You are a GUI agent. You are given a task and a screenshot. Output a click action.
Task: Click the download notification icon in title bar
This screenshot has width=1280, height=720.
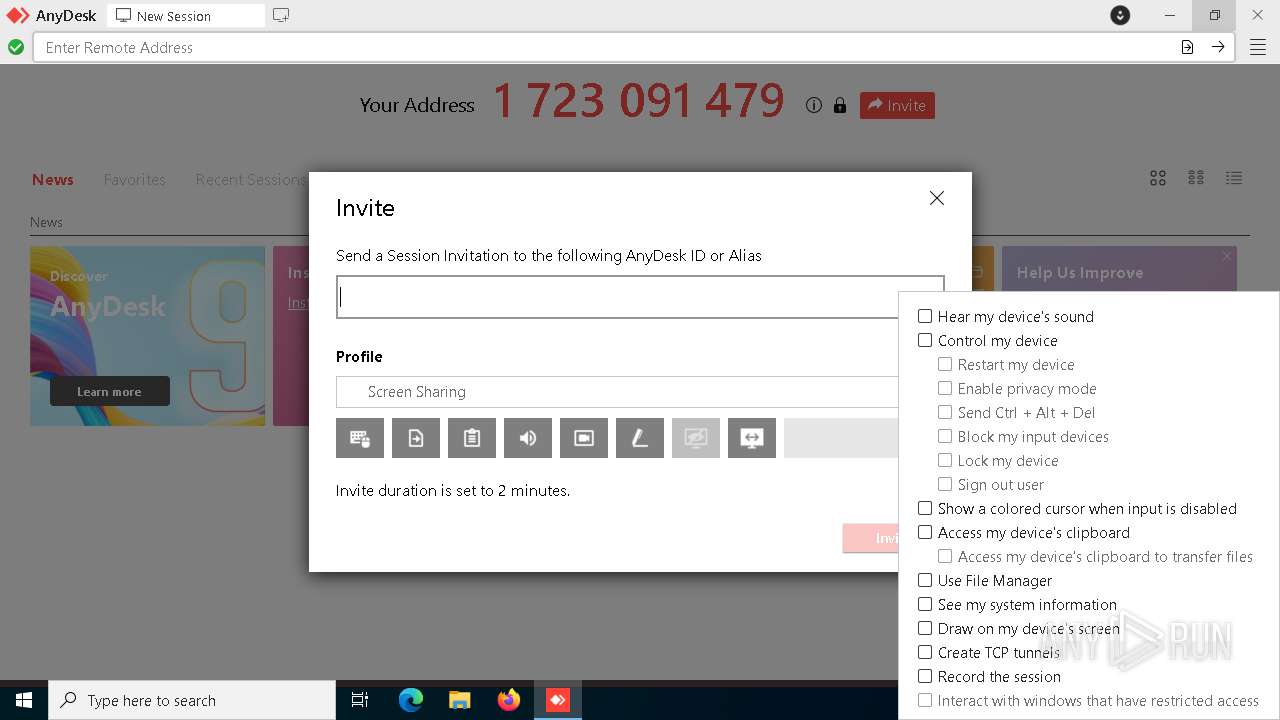(x=1120, y=15)
